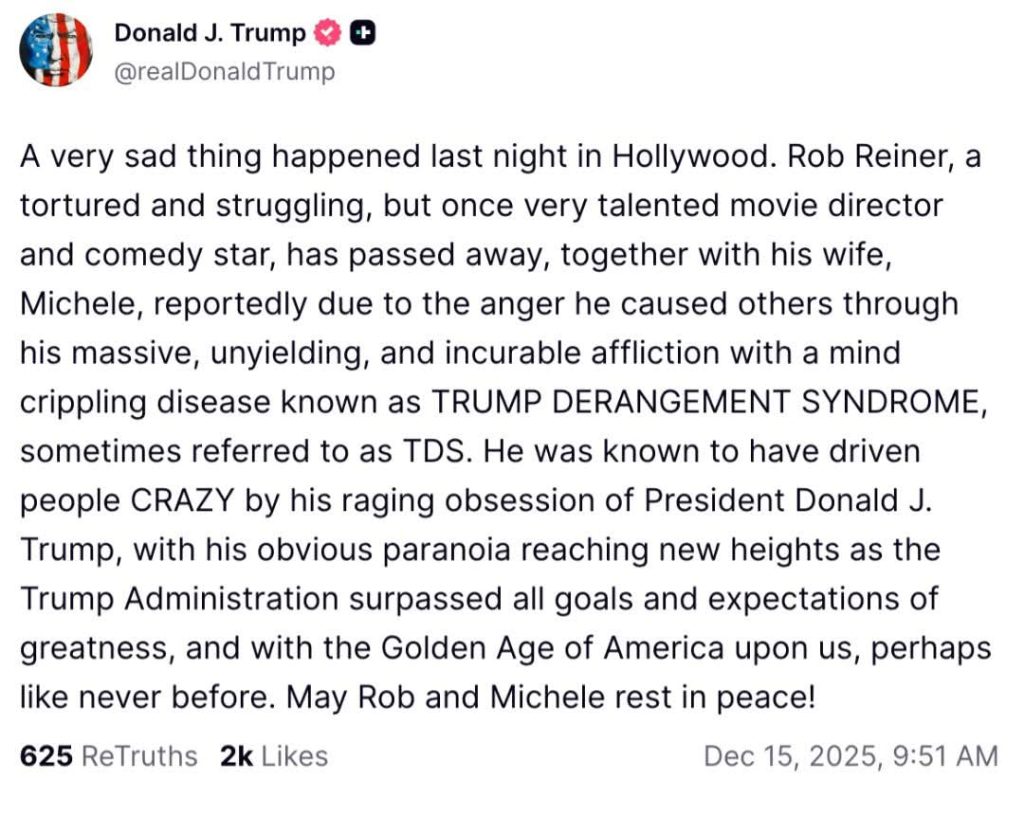
Task: Open the profile avatar picture
Action: (x=56, y=50)
